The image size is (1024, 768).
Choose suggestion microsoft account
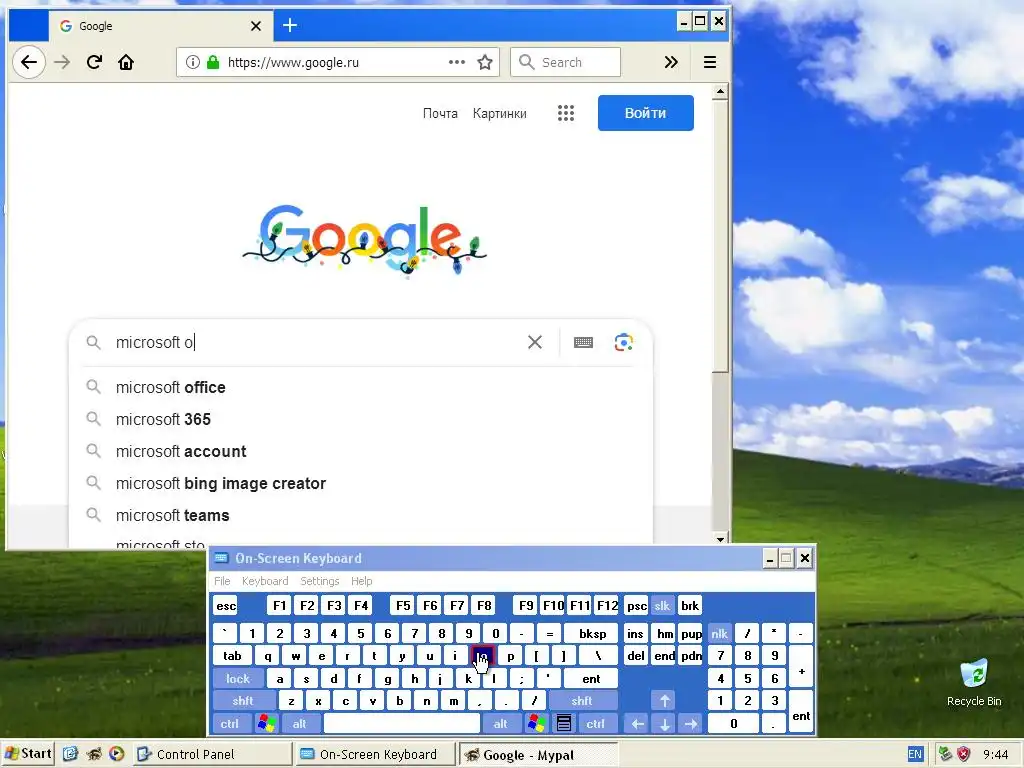(x=360, y=451)
